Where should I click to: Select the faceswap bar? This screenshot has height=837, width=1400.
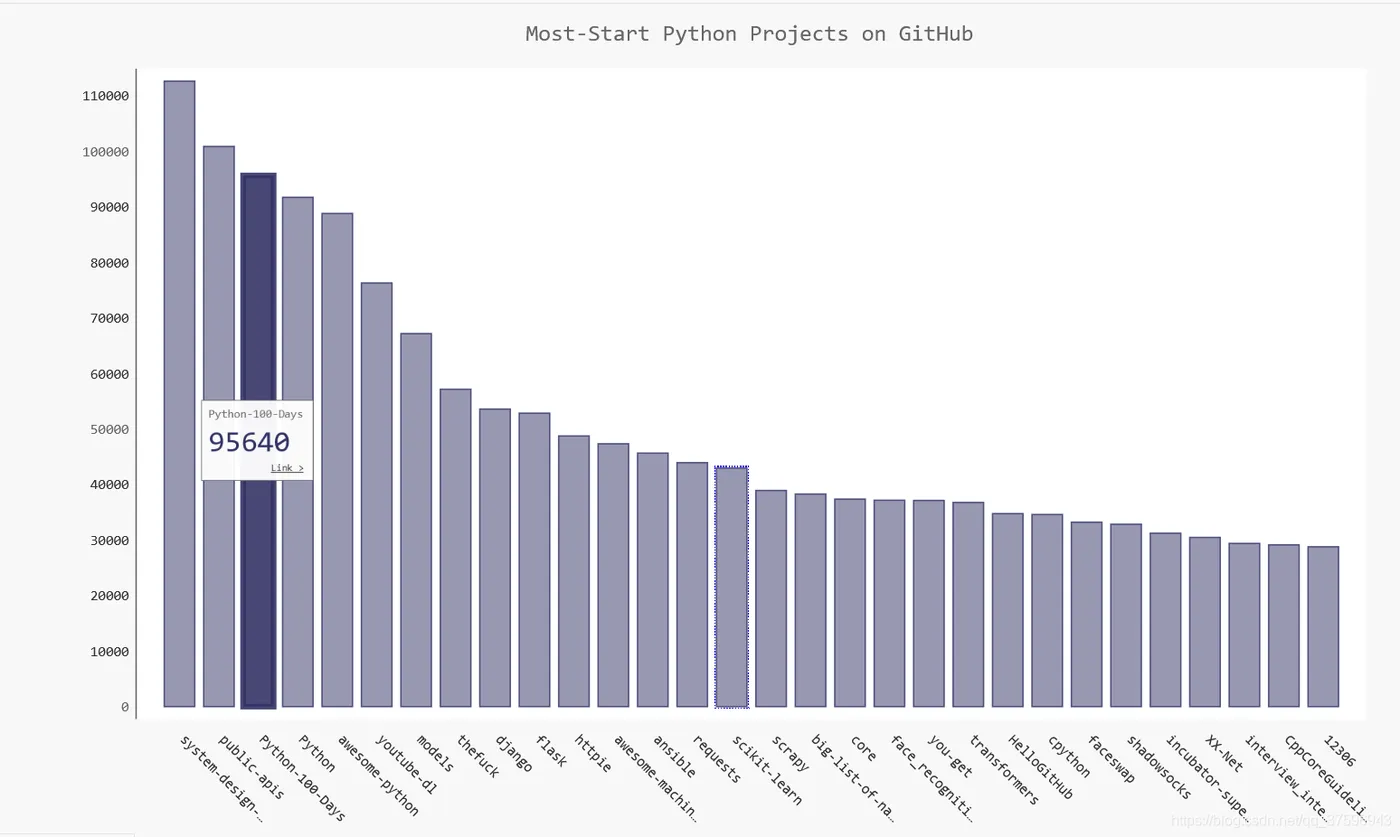pyautogui.click(x=1087, y=615)
